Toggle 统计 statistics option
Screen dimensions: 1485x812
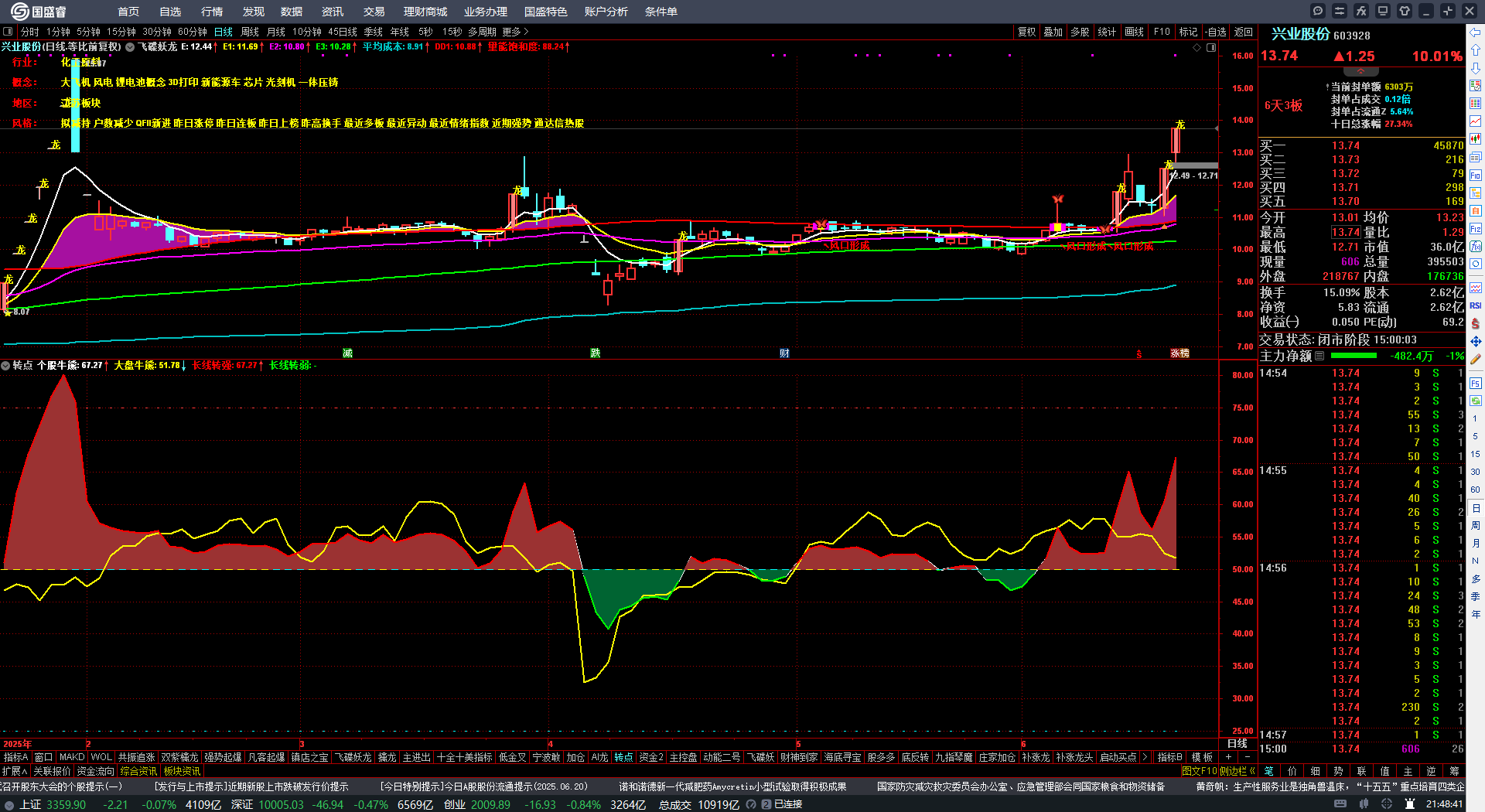[x=1108, y=32]
